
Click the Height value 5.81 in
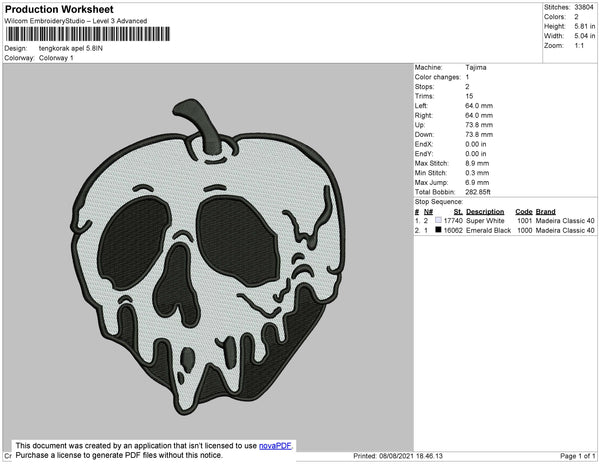coord(584,26)
